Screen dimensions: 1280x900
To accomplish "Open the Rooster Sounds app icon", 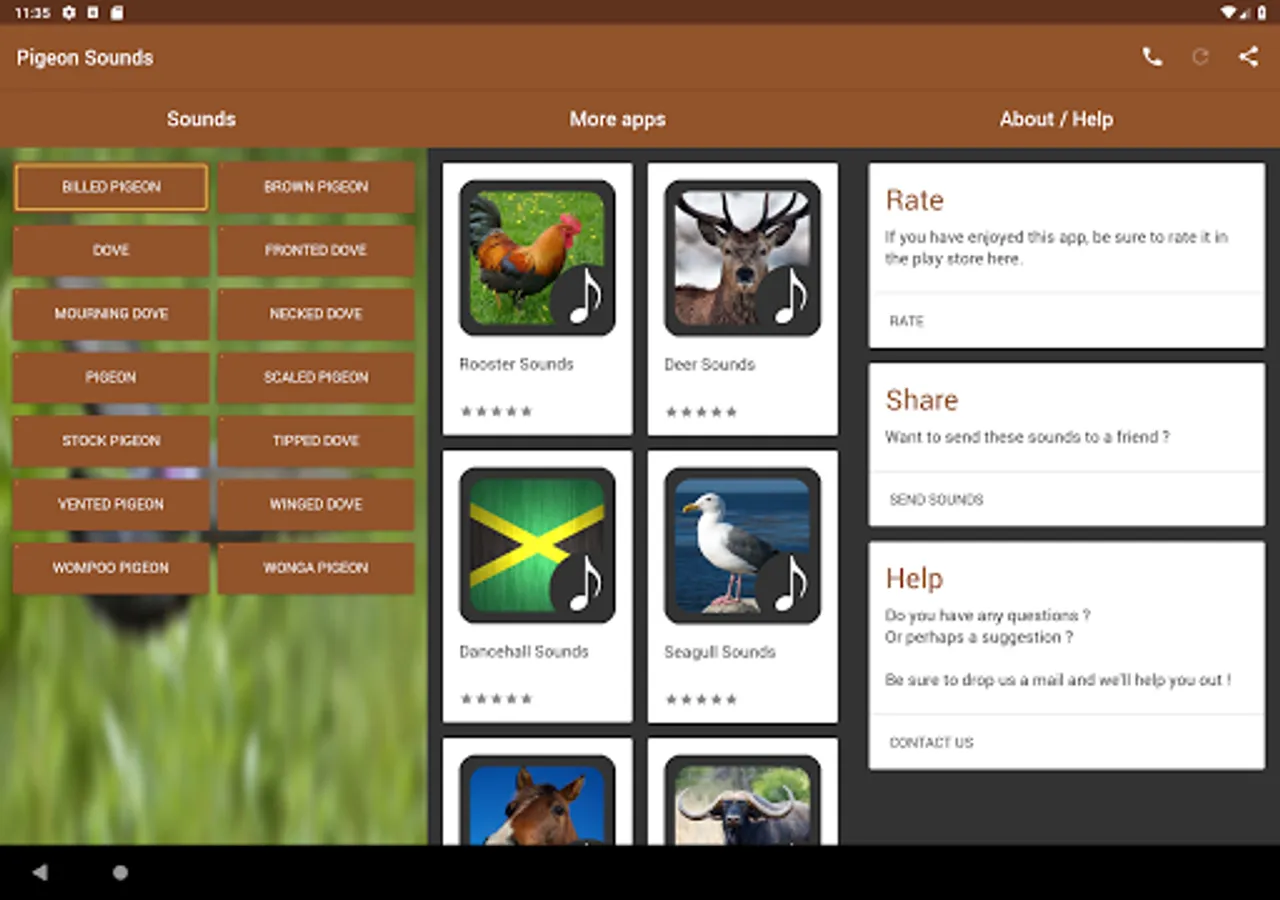I will pyautogui.click(x=537, y=258).
